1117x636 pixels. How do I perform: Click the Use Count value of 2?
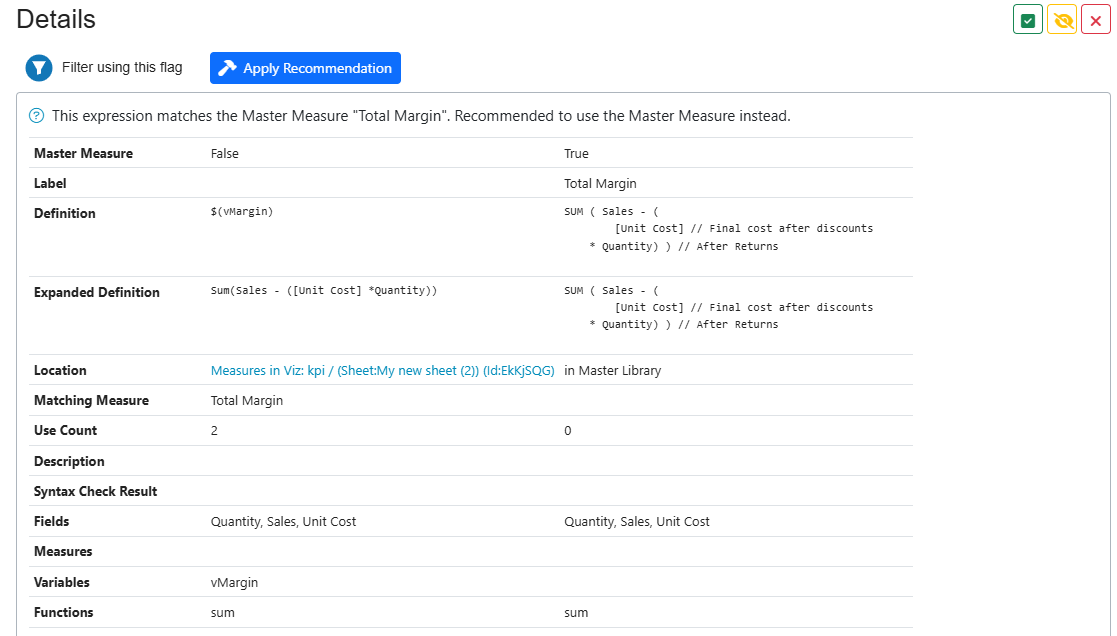tap(214, 430)
